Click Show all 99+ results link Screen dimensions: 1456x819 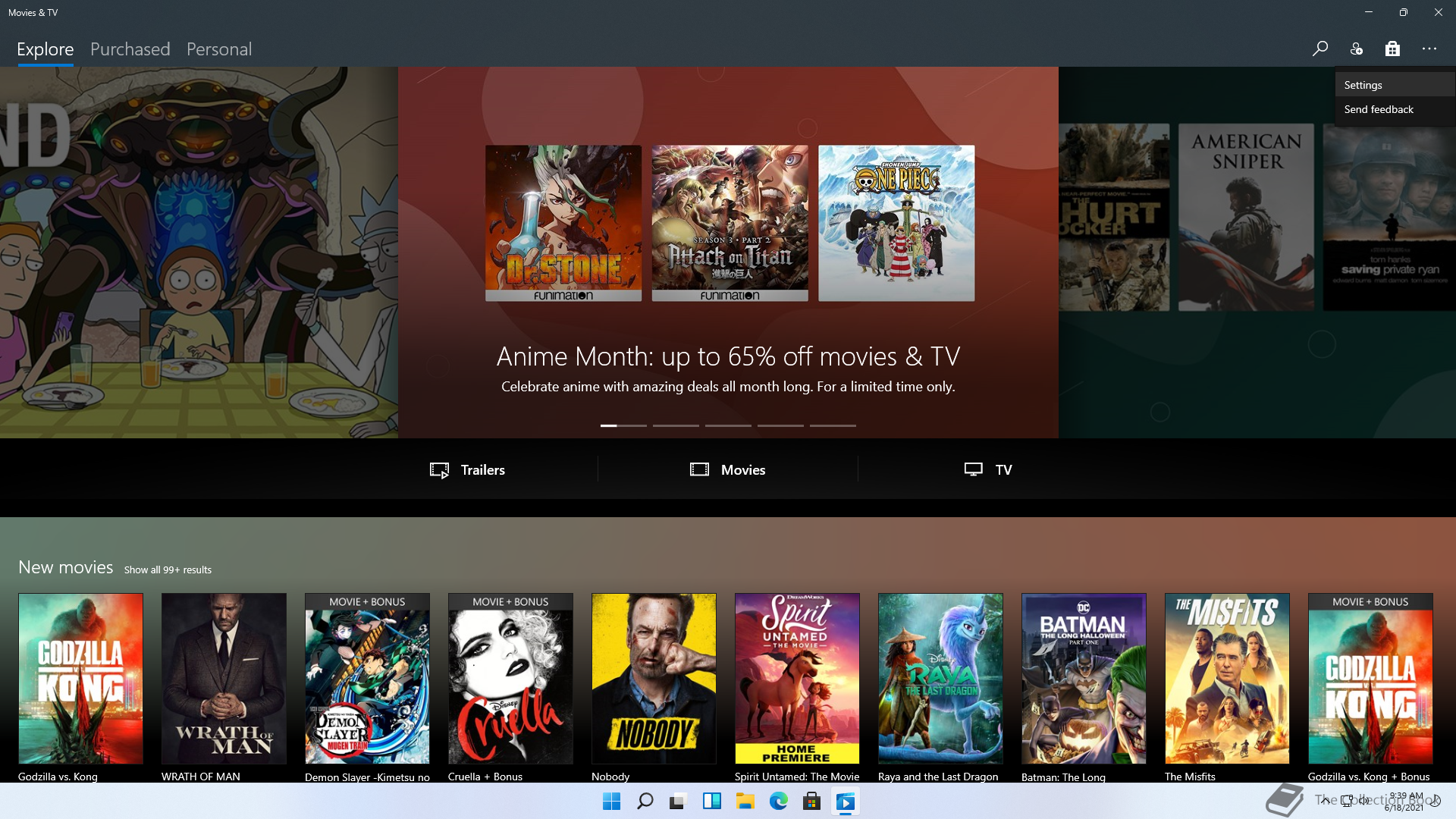168,570
